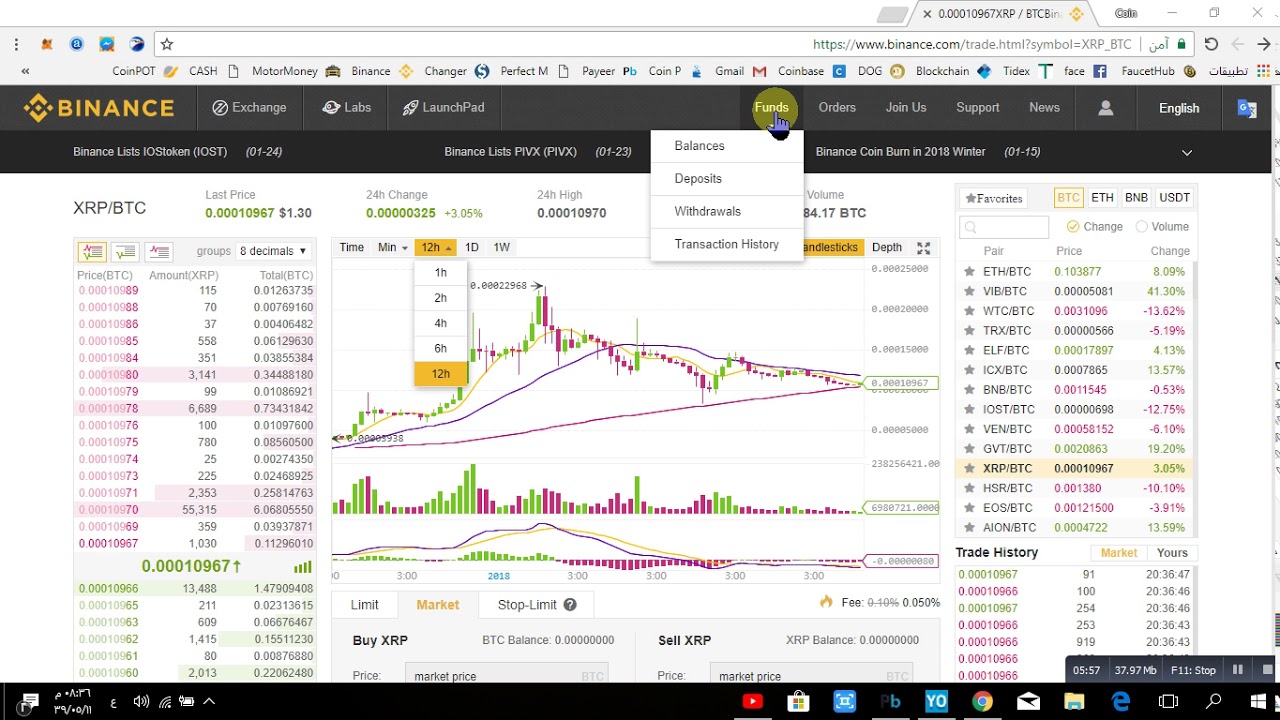
Task: Select the GVT/BTC pair row
Action: click(x=1076, y=449)
